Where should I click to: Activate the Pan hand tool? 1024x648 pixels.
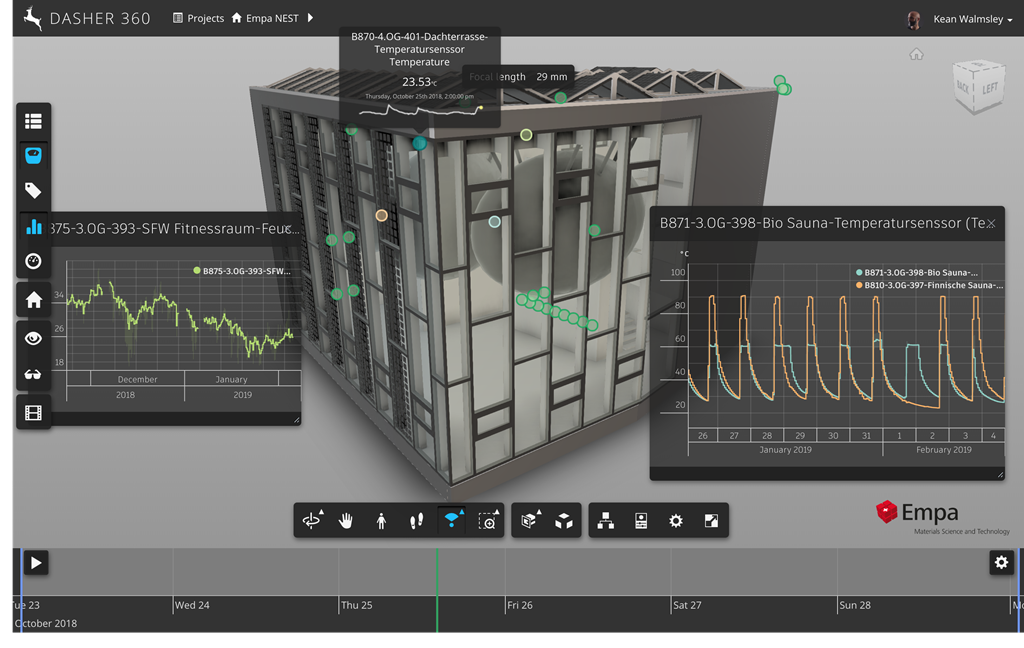click(x=346, y=521)
